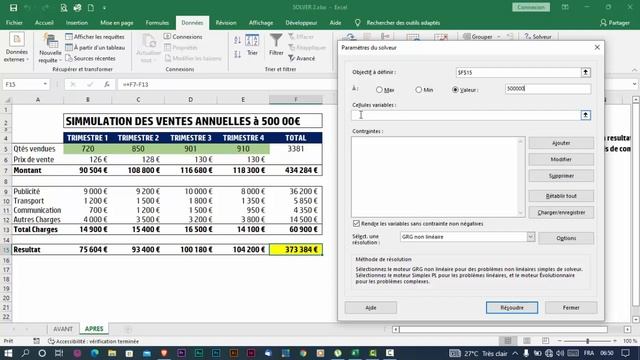
Task: Collapse the Objectif à définir range selector
Action: pos(585,72)
